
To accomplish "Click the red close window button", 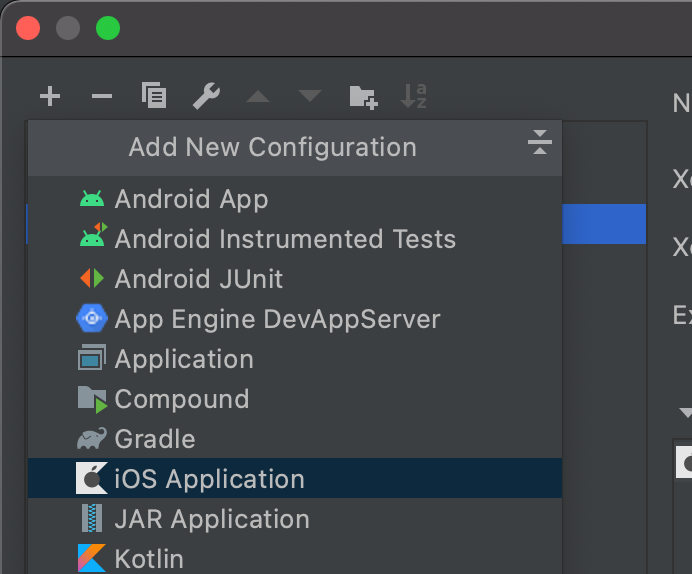I will coord(28,28).
